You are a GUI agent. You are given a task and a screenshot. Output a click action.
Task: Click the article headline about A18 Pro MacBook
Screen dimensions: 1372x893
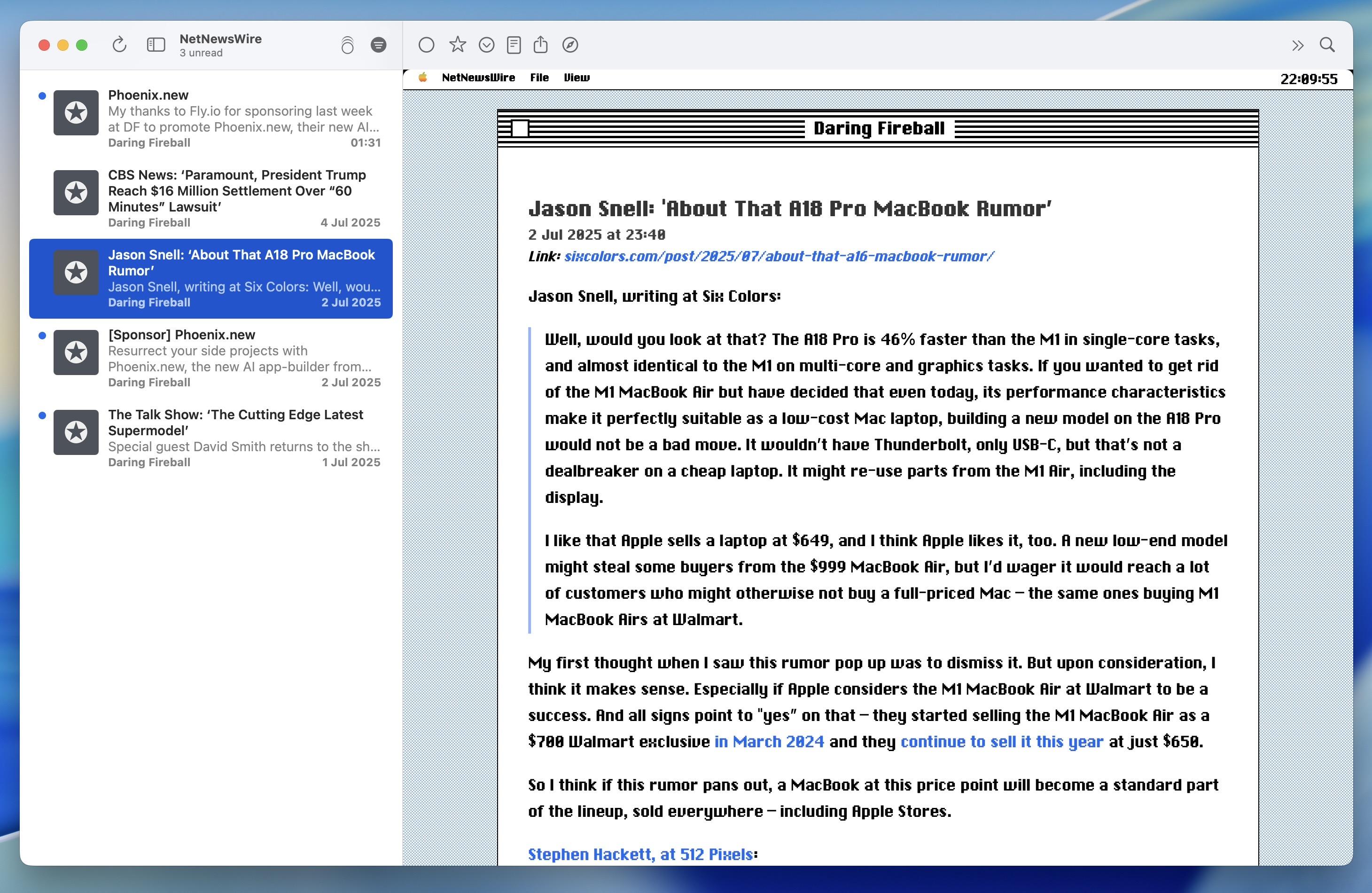(x=790, y=209)
